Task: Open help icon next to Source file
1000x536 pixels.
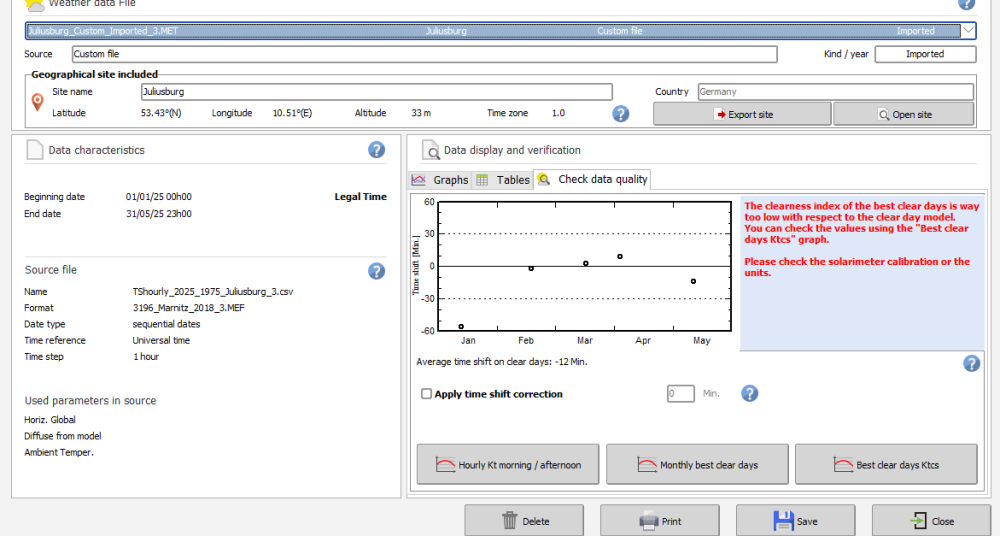Action: [376, 271]
